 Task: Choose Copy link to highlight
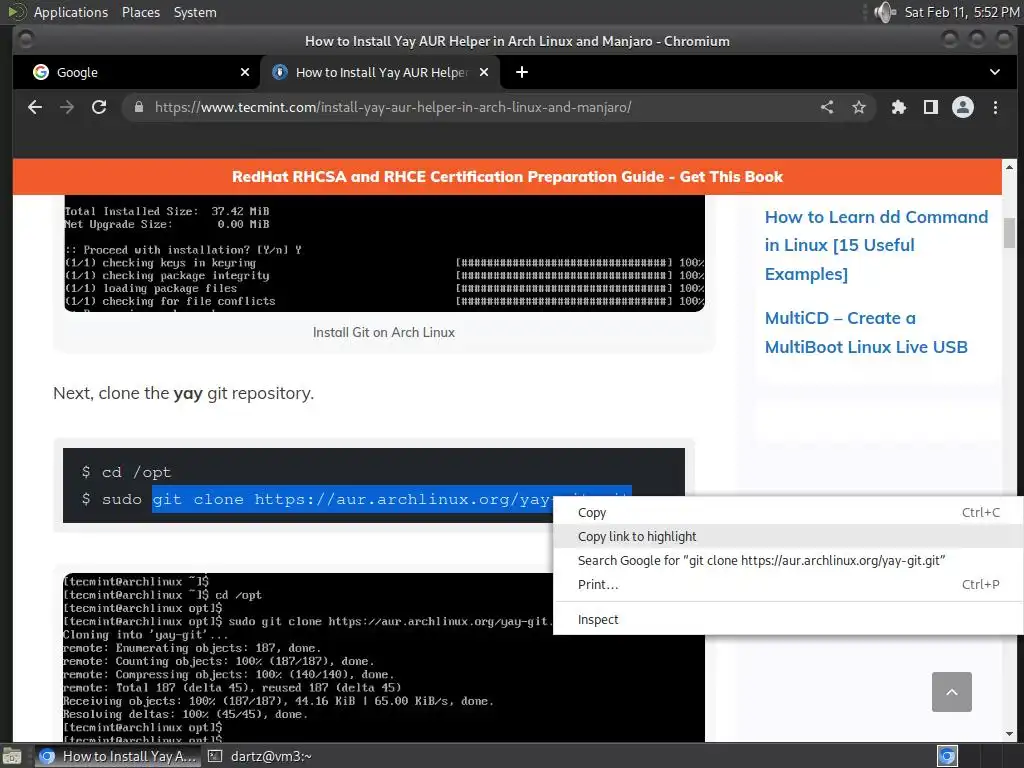point(788,536)
